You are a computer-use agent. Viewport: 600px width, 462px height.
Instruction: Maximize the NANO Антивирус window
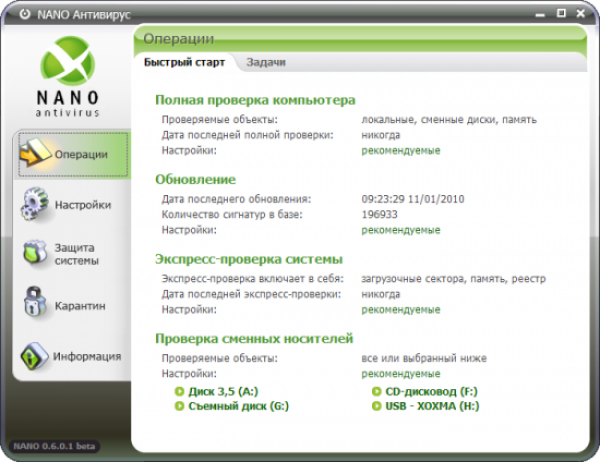coord(561,14)
